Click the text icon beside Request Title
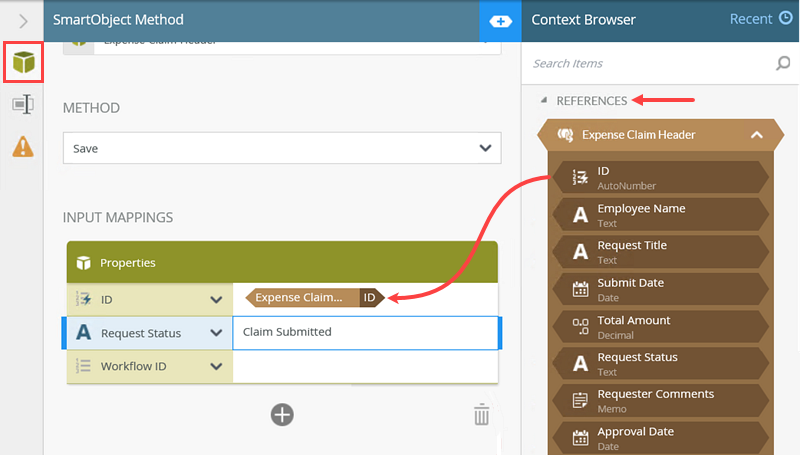Image resolution: width=800 pixels, height=455 pixels. click(x=580, y=252)
